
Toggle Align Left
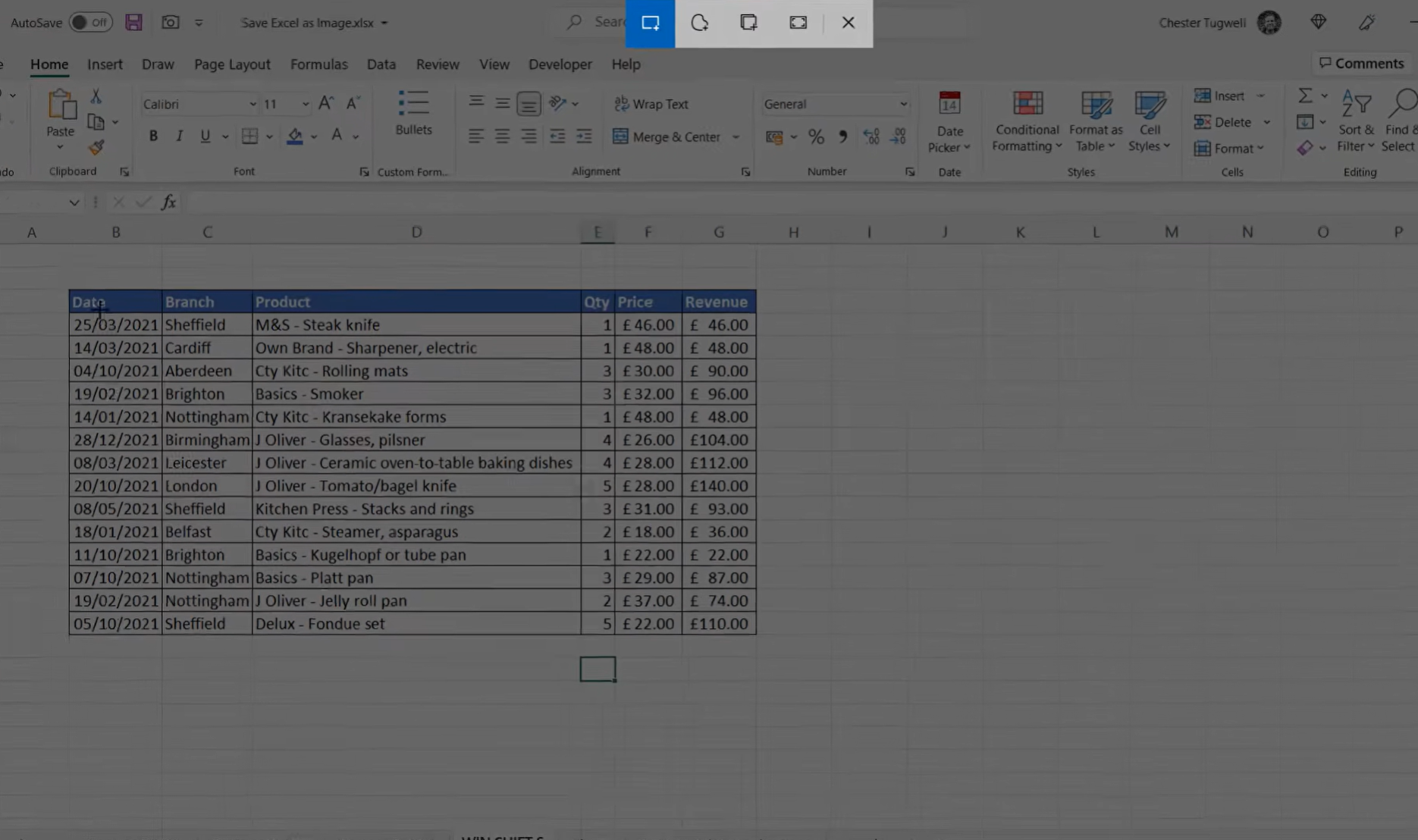pos(476,136)
